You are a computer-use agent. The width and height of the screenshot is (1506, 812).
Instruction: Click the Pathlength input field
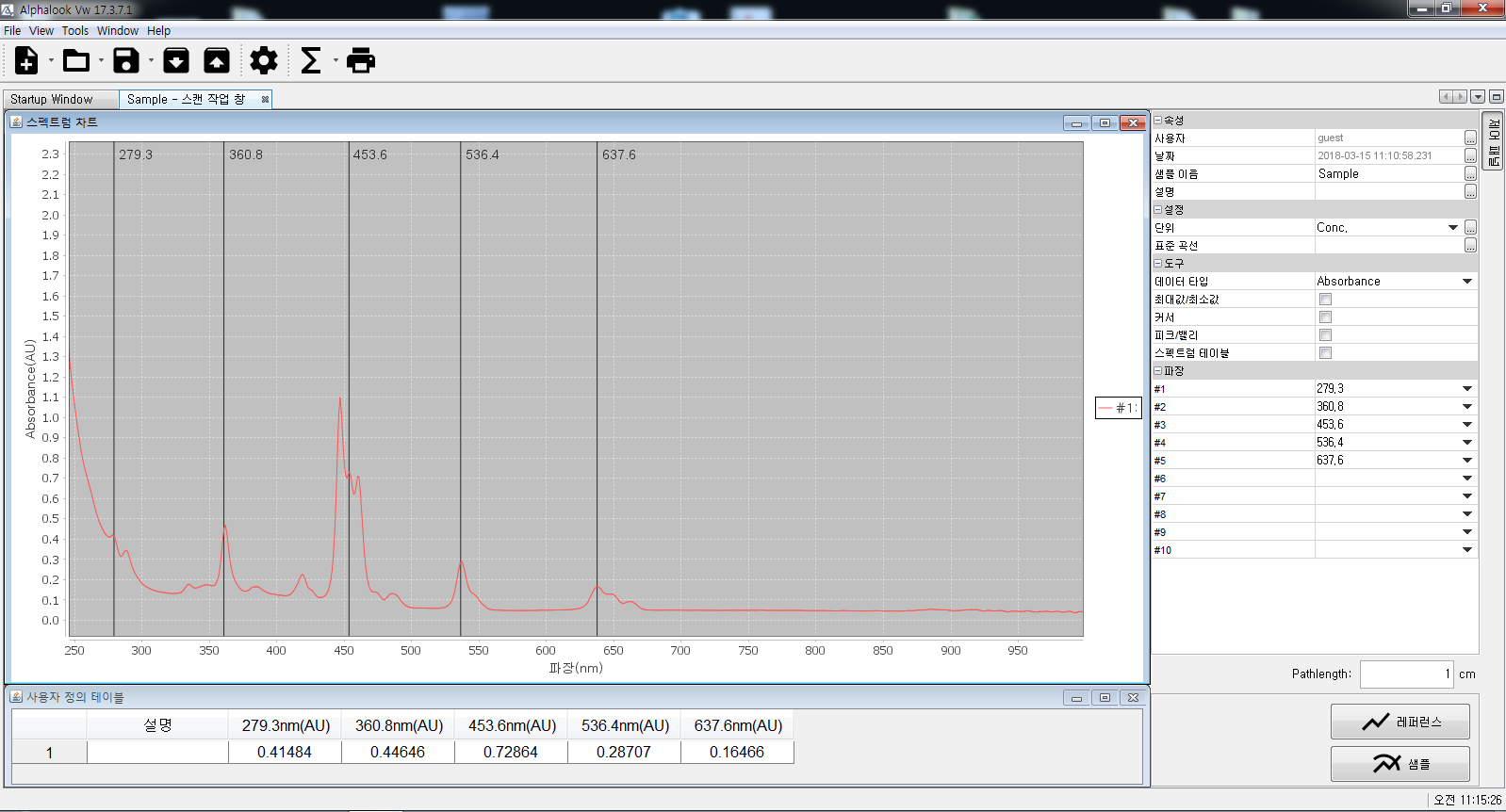(1405, 674)
